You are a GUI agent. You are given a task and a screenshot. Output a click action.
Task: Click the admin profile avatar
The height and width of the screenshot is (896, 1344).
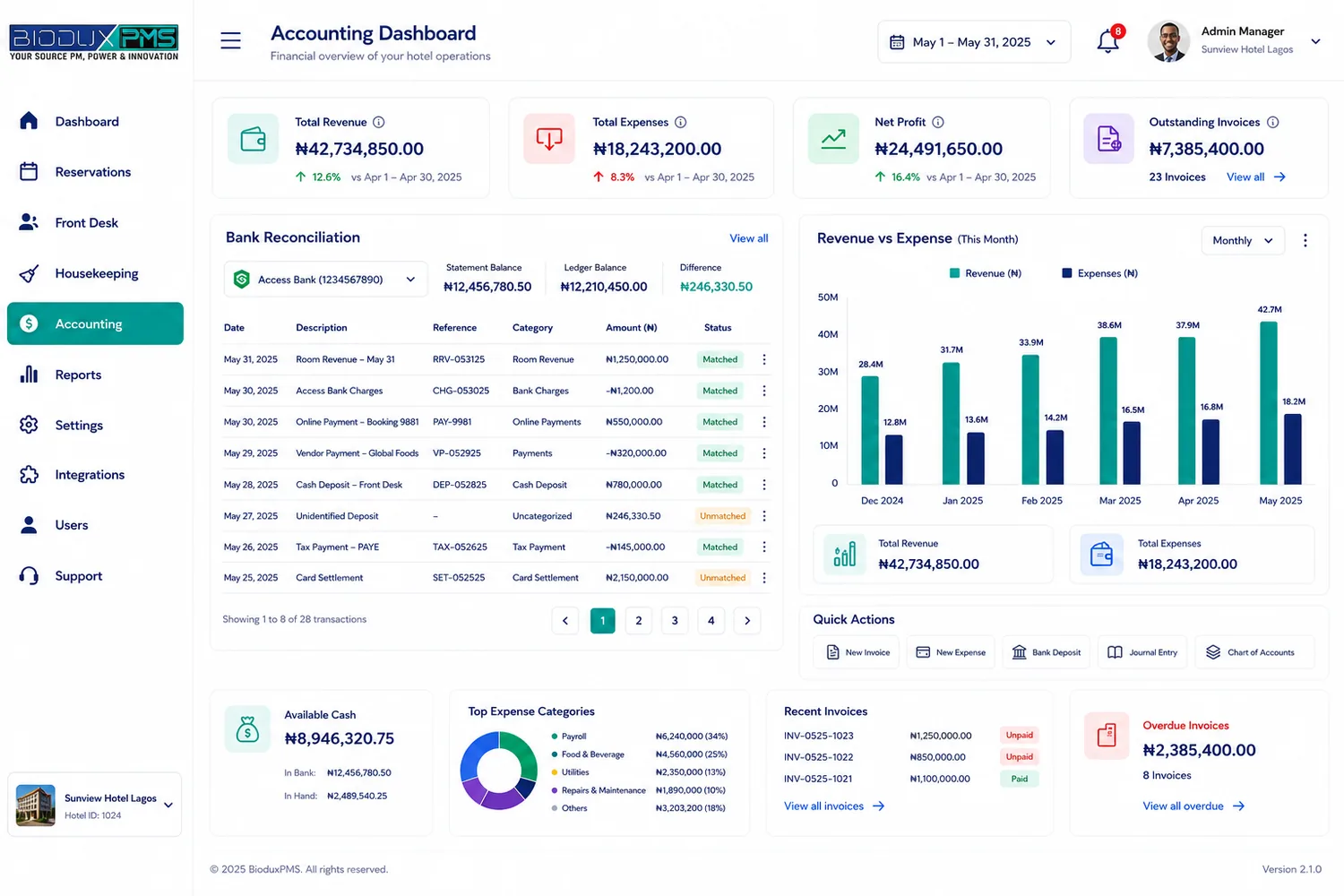pyautogui.click(x=1168, y=41)
